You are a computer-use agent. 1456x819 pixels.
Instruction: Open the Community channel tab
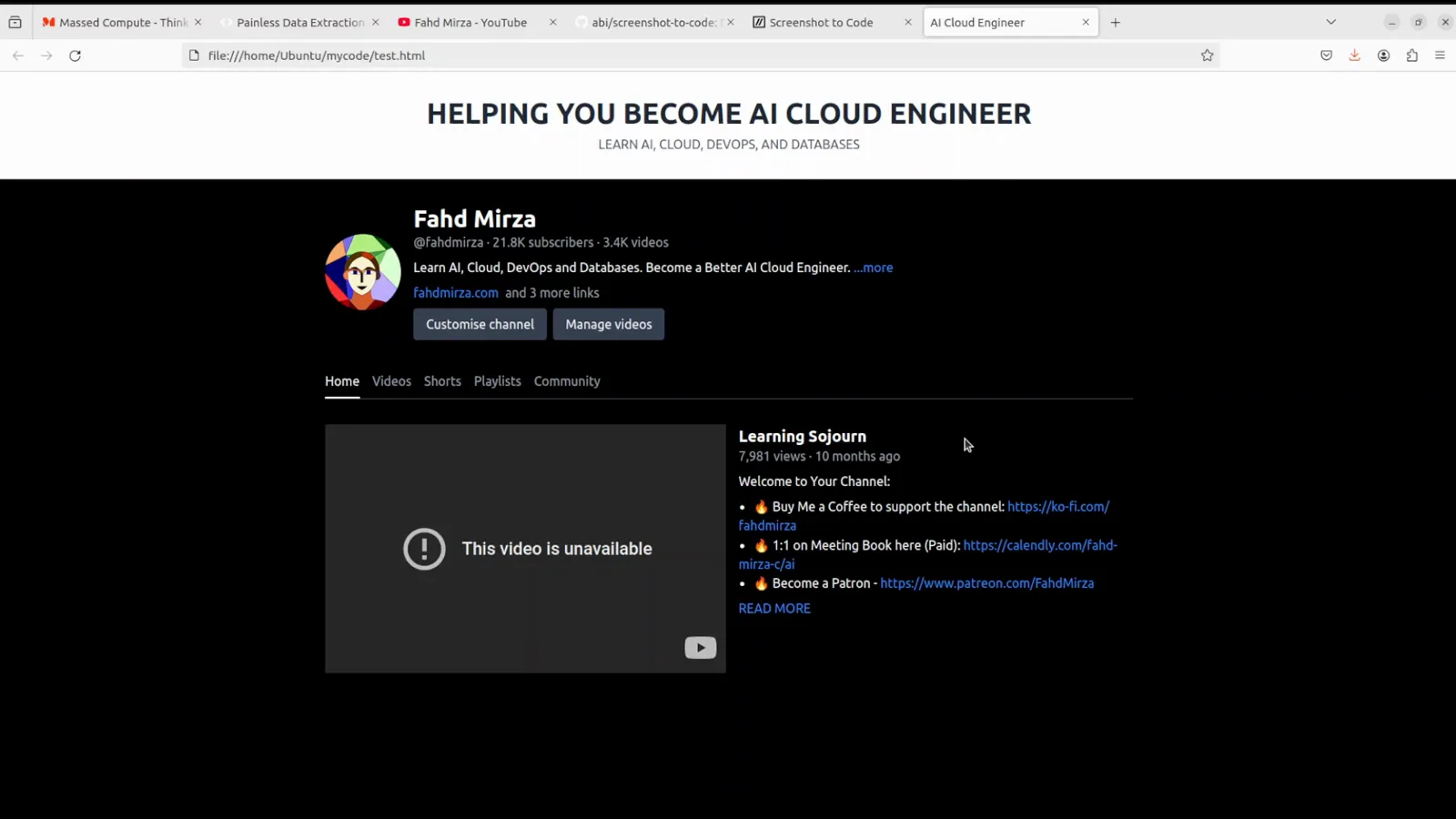tap(567, 381)
